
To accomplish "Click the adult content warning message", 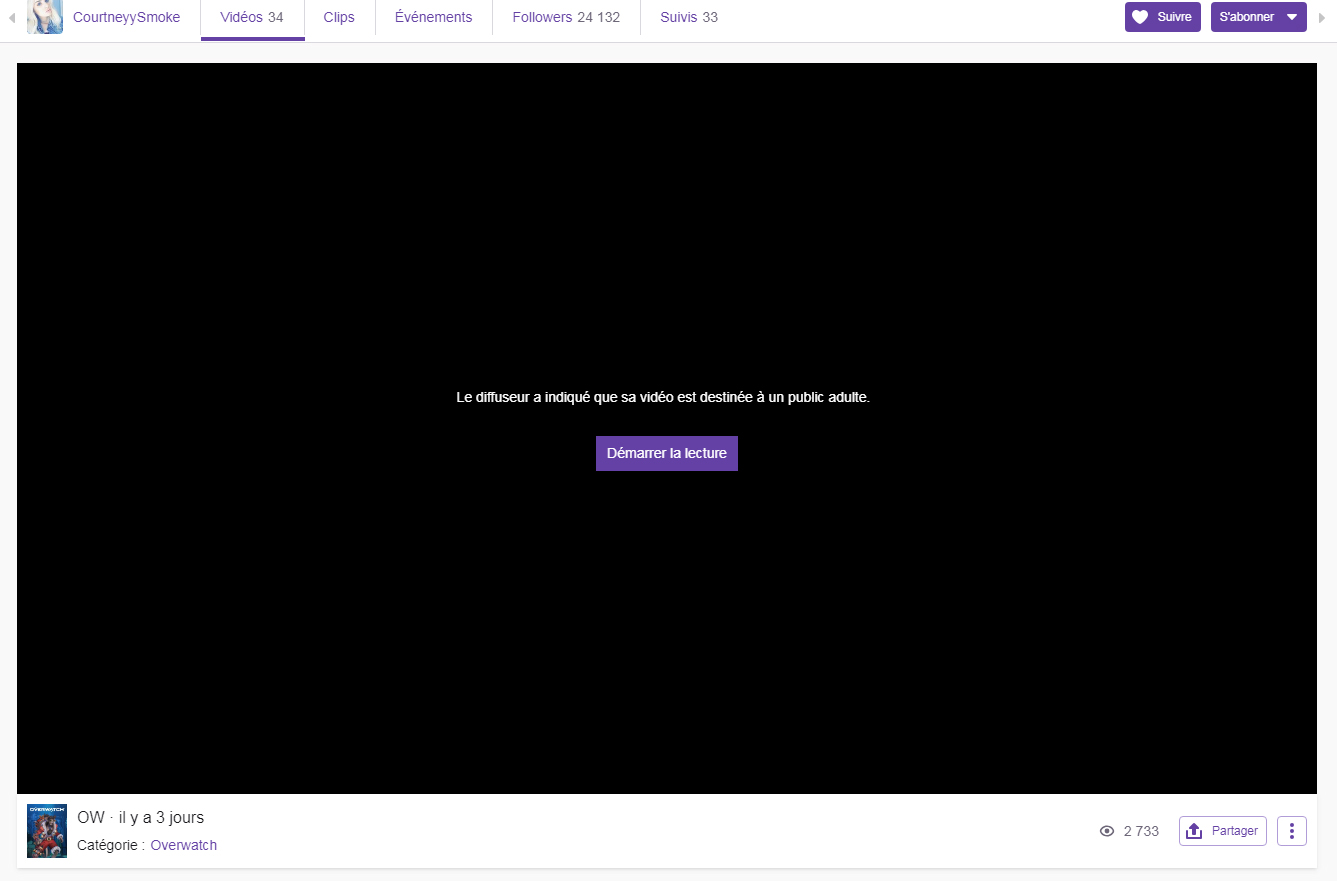I will [663, 397].
